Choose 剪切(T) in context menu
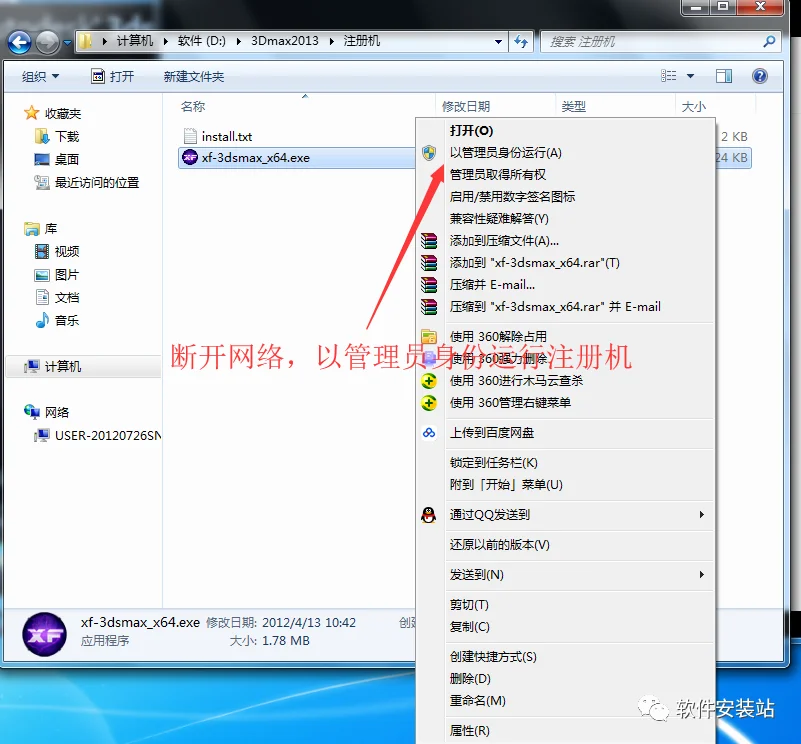The image size is (801, 744). [x=566, y=605]
